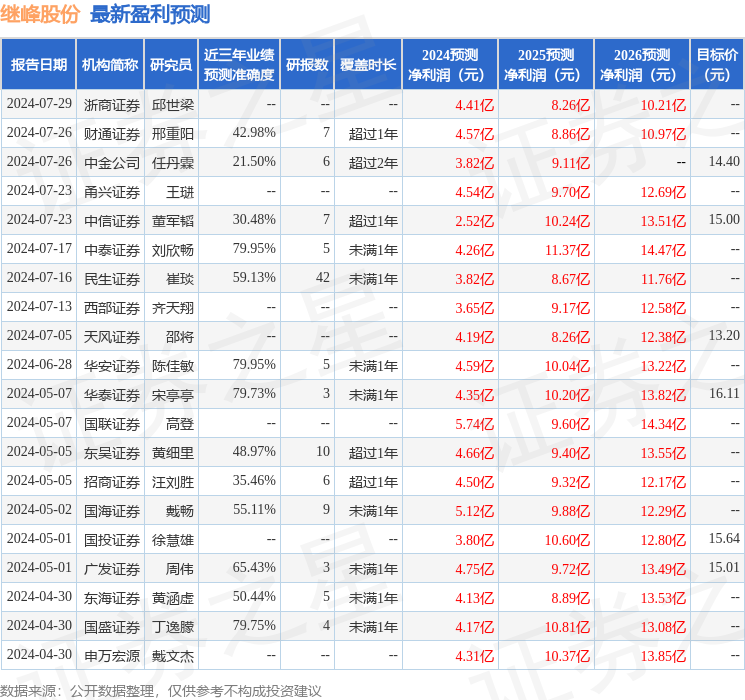This screenshot has height=700, width=745.
Task: Click target price 14.40
Action: point(724,162)
